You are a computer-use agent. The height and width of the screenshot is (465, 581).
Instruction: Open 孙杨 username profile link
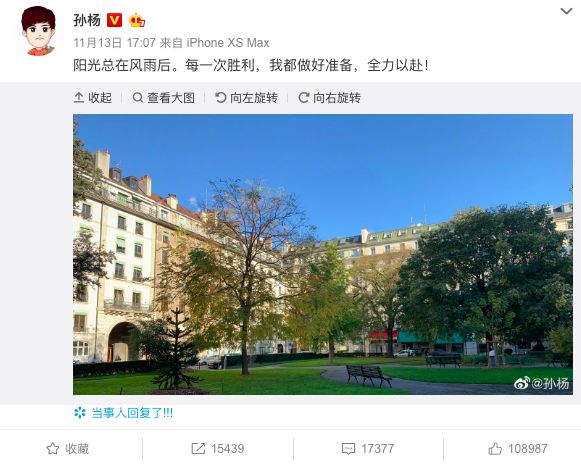click(87, 20)
